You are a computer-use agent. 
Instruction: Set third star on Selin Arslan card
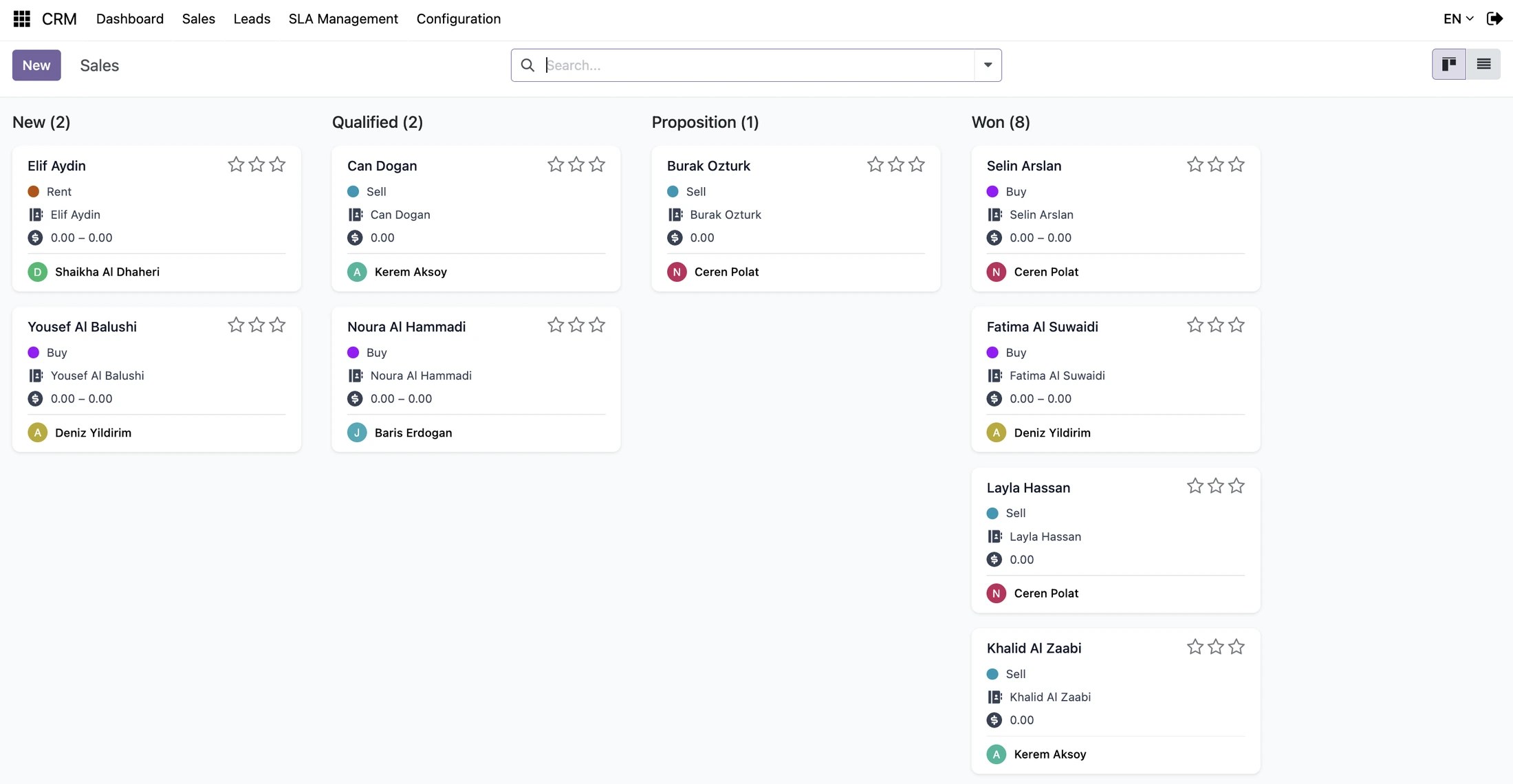point(1237,164)
